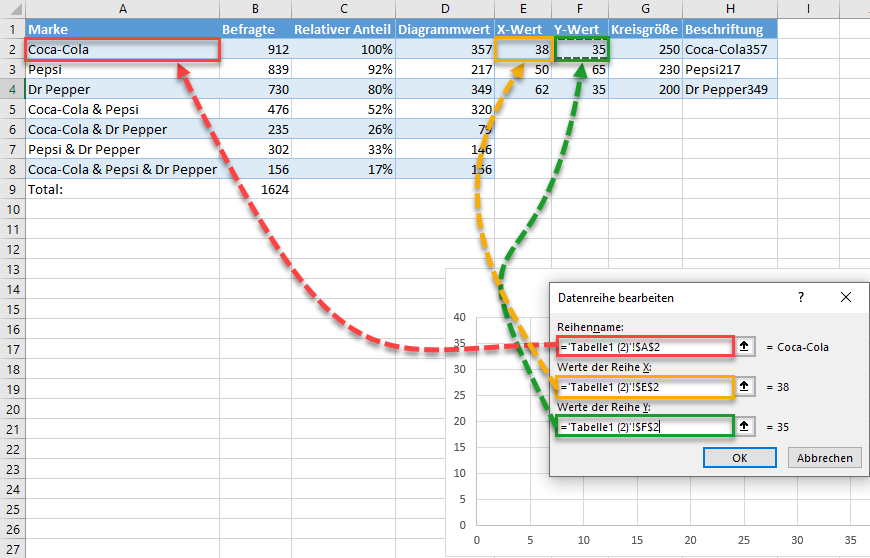Select the Coca-Cola cell in column A
Viewport: 870px width, 558px height.
pos(123,49)
